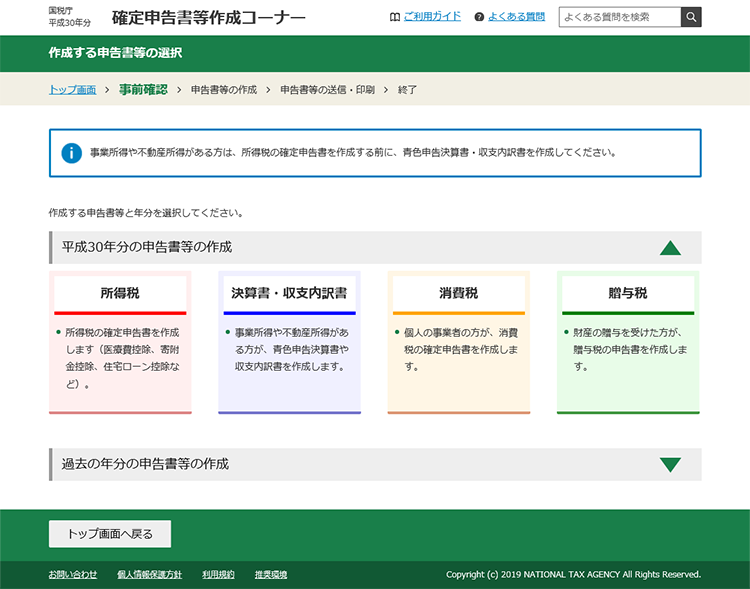Open 推奨環境 footer link

(271, 574)
